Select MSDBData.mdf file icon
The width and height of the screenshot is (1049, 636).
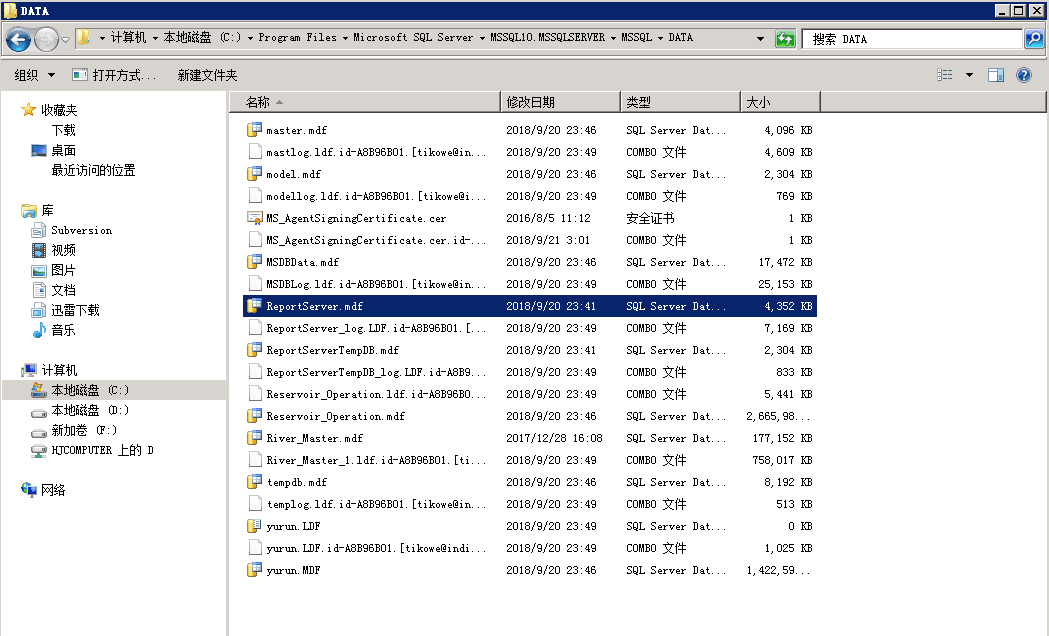[254, 262]
